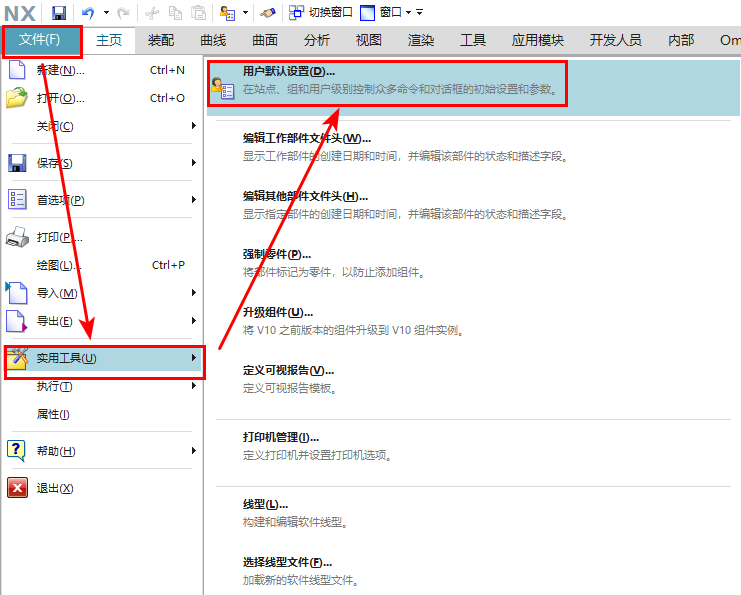Click the printer icon
741x595 pixels.
tap(17, 237)
